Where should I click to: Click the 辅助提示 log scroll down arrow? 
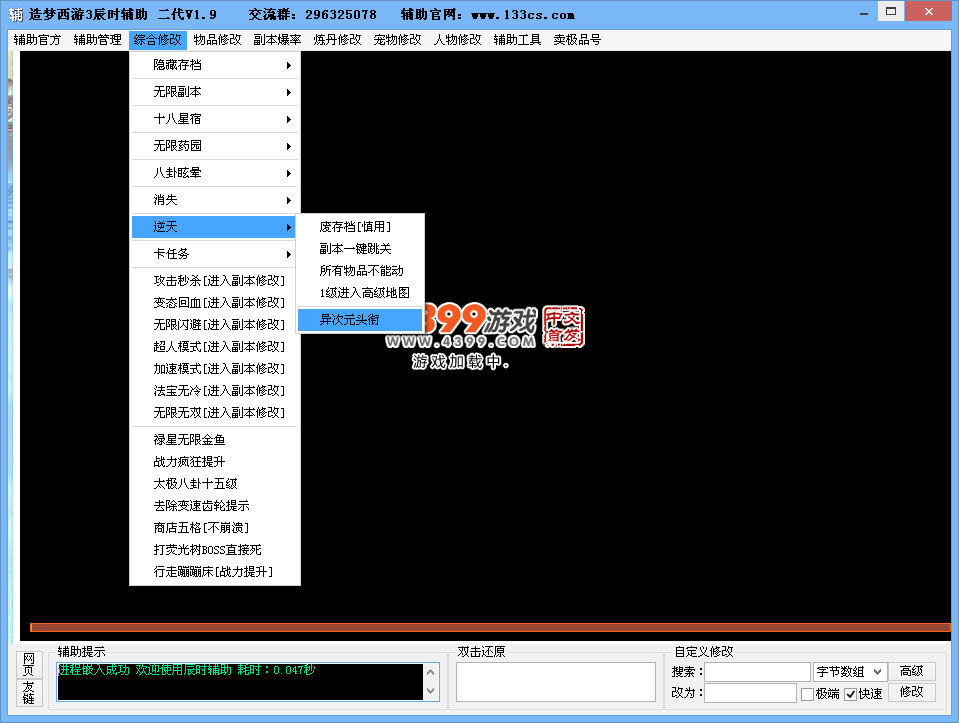coord(431,691)
